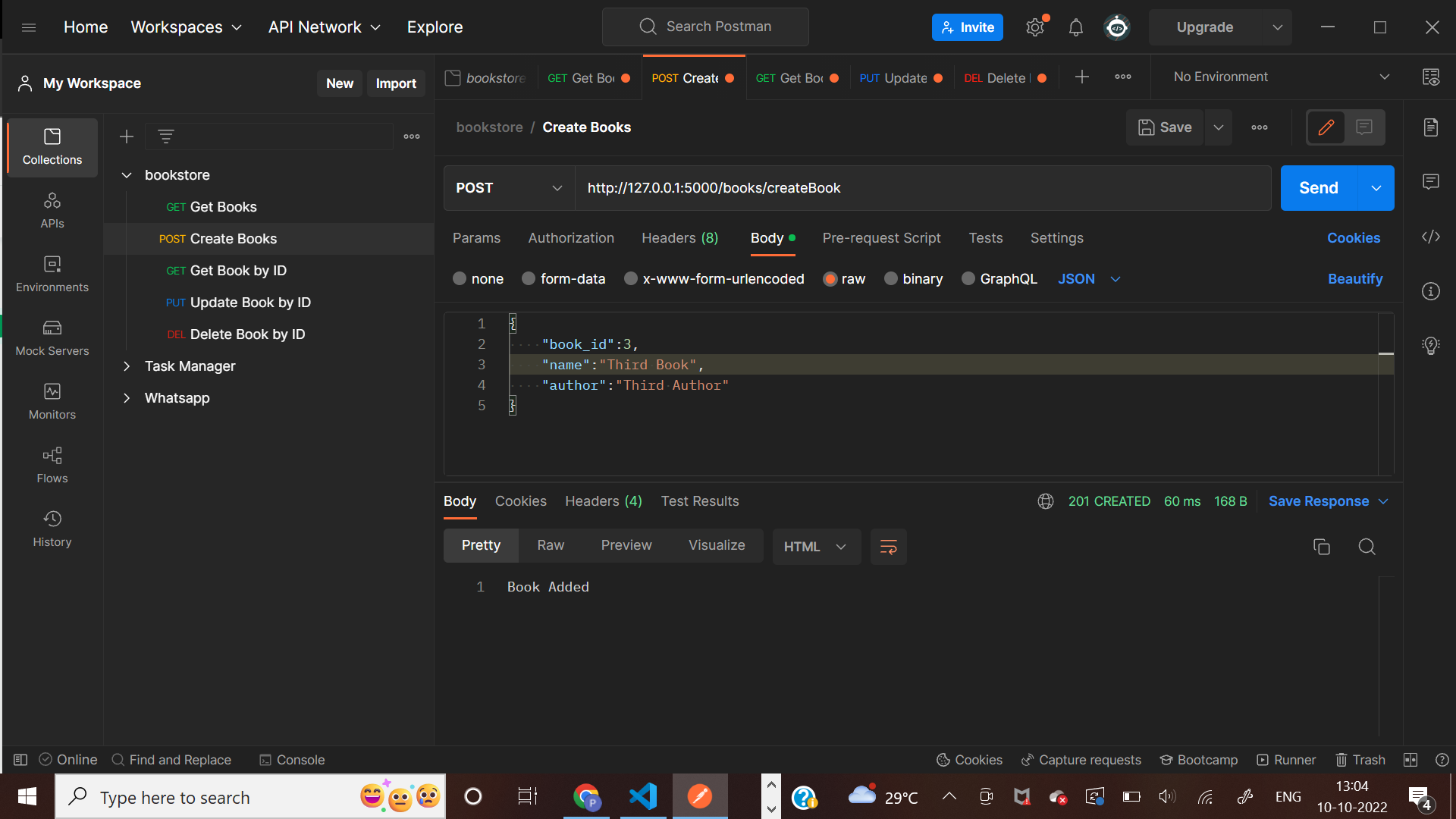
Task: Switch body type to form-data
Action: [563, 279]
